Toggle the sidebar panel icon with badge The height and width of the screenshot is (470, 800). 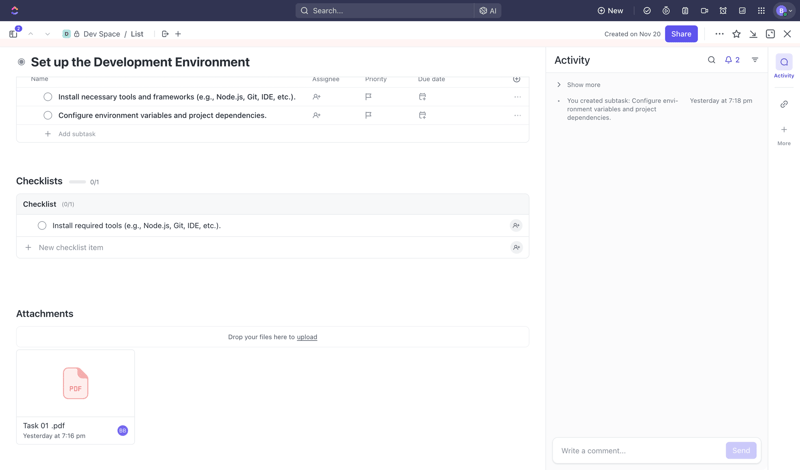(x=14, y=34)
